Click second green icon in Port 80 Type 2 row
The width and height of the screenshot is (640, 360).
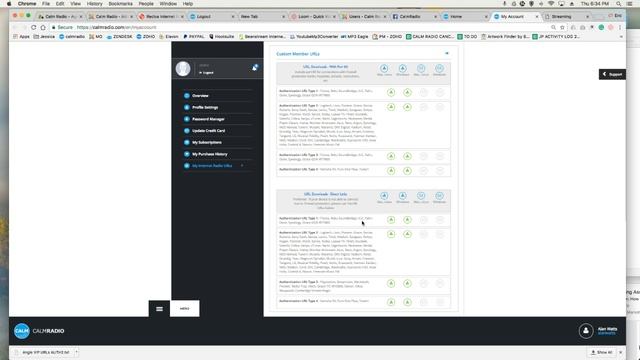click(407, 107)
